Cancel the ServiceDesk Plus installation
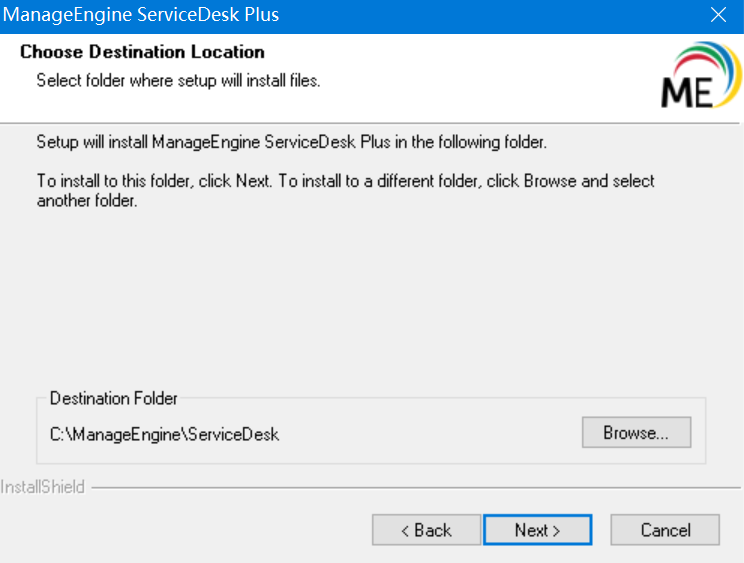This screenshot has height=563, width=744. click(x=665, y=530)
